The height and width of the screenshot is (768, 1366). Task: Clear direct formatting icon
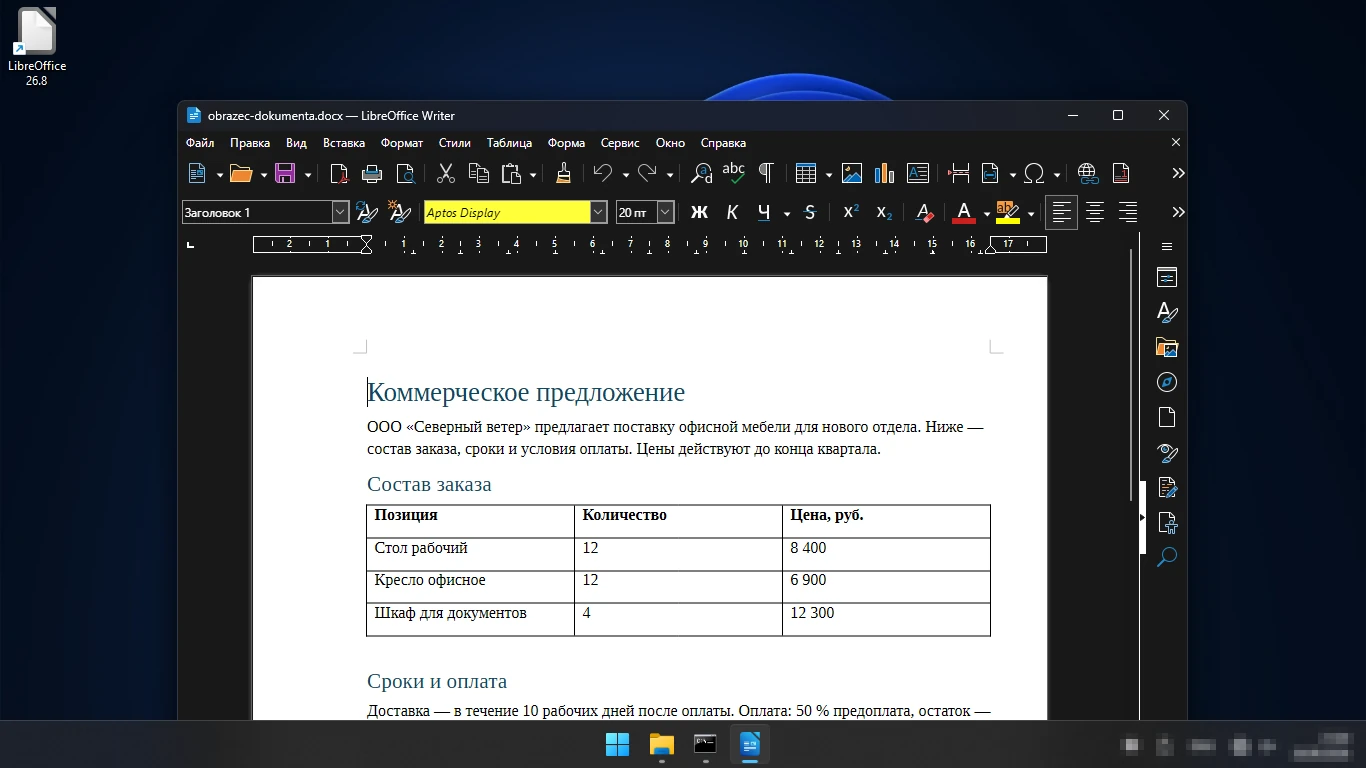click(925, 212)
